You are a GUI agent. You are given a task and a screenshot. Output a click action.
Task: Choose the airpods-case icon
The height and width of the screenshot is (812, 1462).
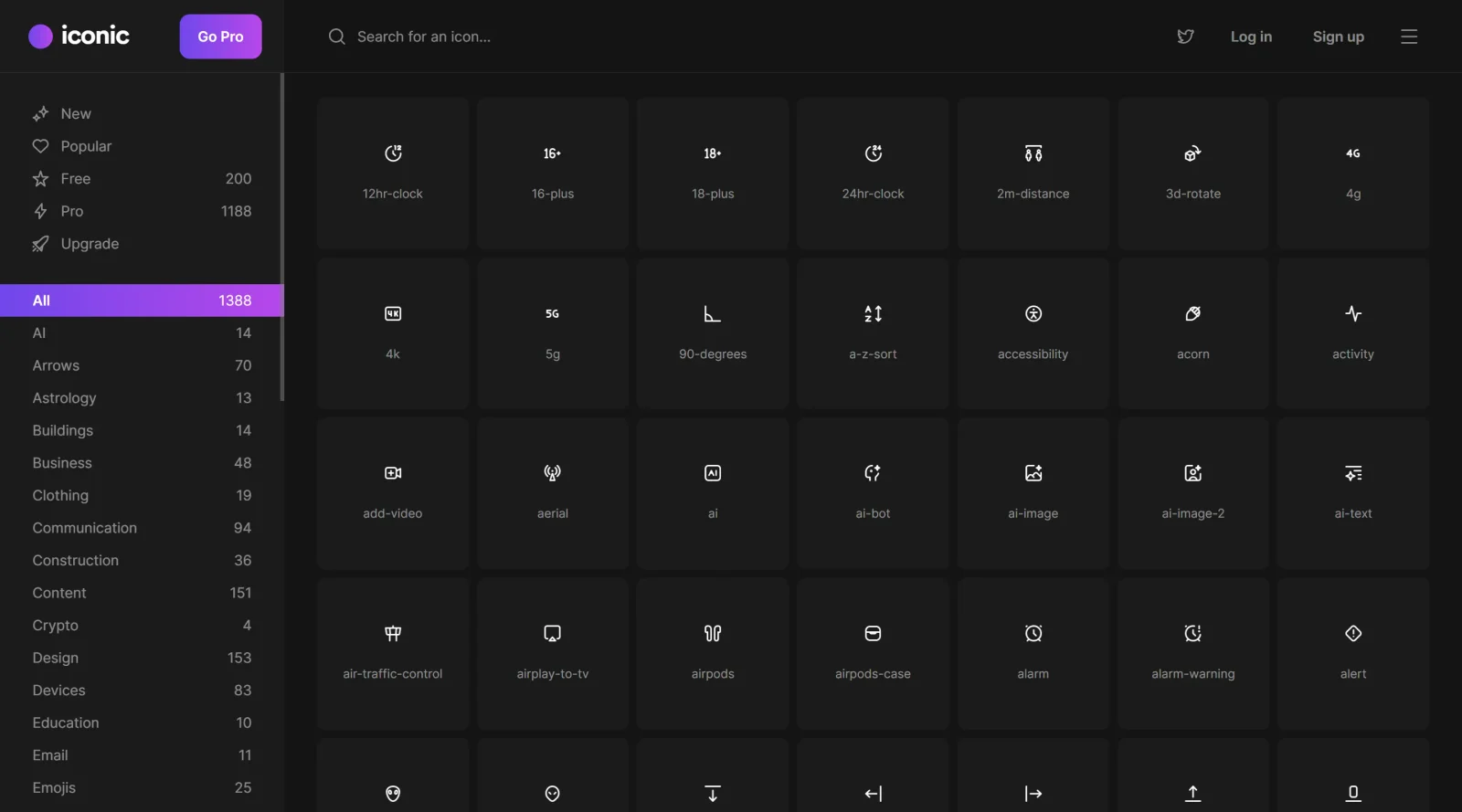point(873,653)
